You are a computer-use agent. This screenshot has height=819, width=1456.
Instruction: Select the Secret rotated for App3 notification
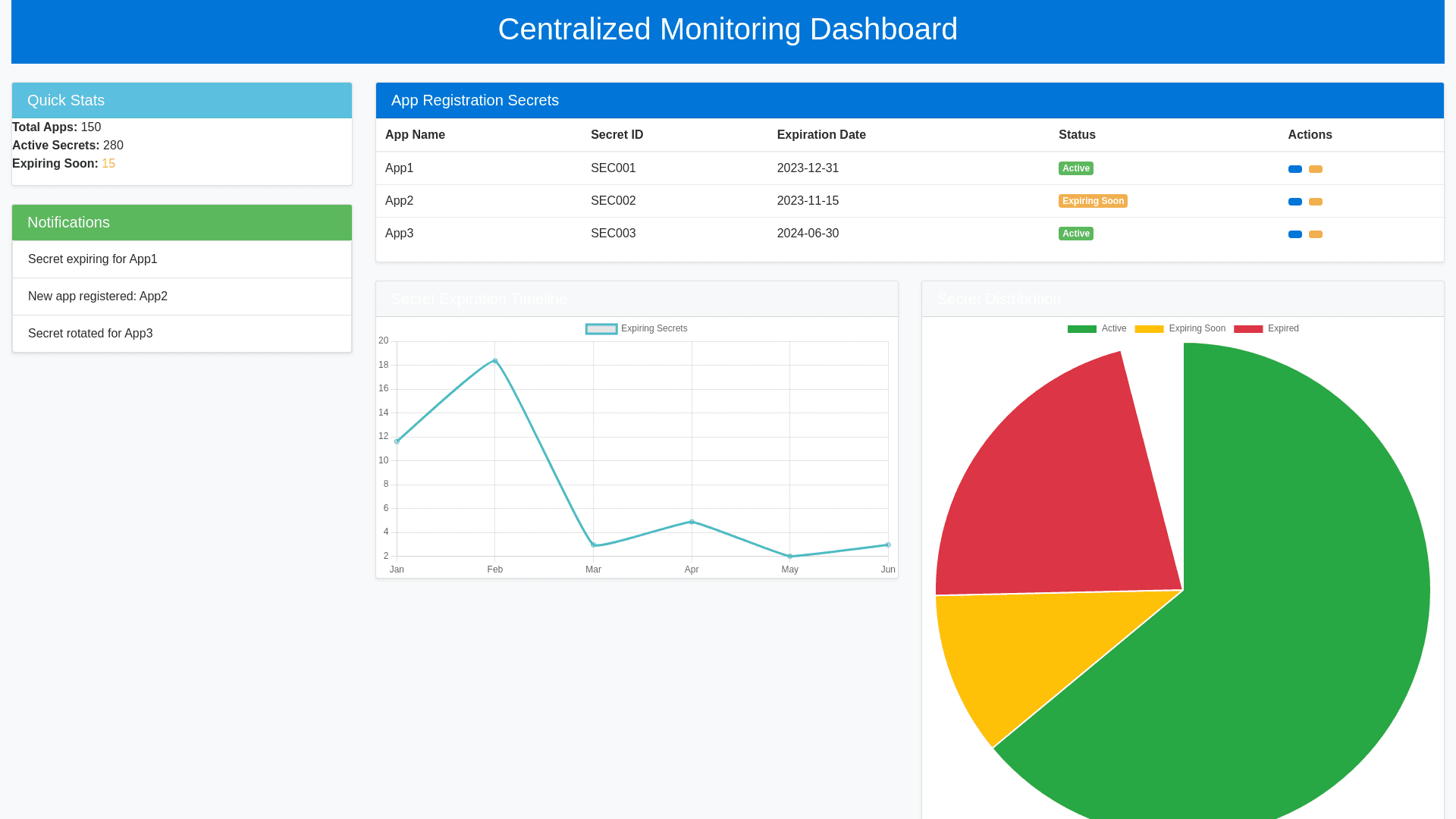point(90,334)
